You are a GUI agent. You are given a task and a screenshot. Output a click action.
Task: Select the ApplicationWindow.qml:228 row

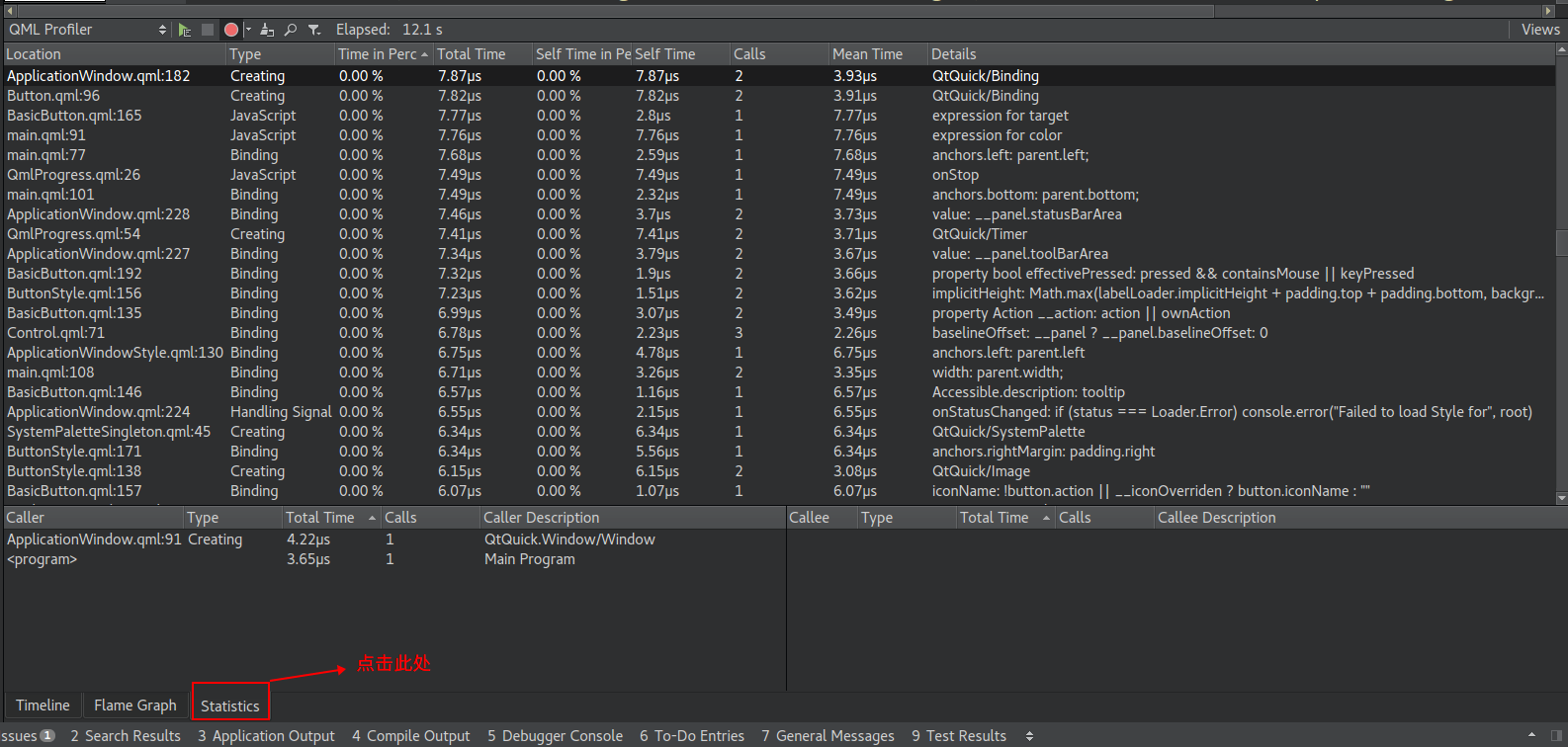coord(779,214)
